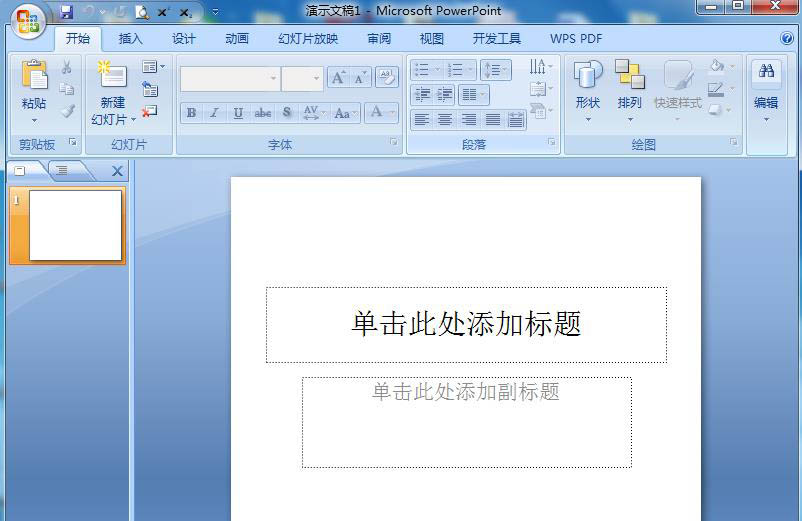Open align text options
The height and width of the screenshot is (521, 802).
(x=541, y=89)
